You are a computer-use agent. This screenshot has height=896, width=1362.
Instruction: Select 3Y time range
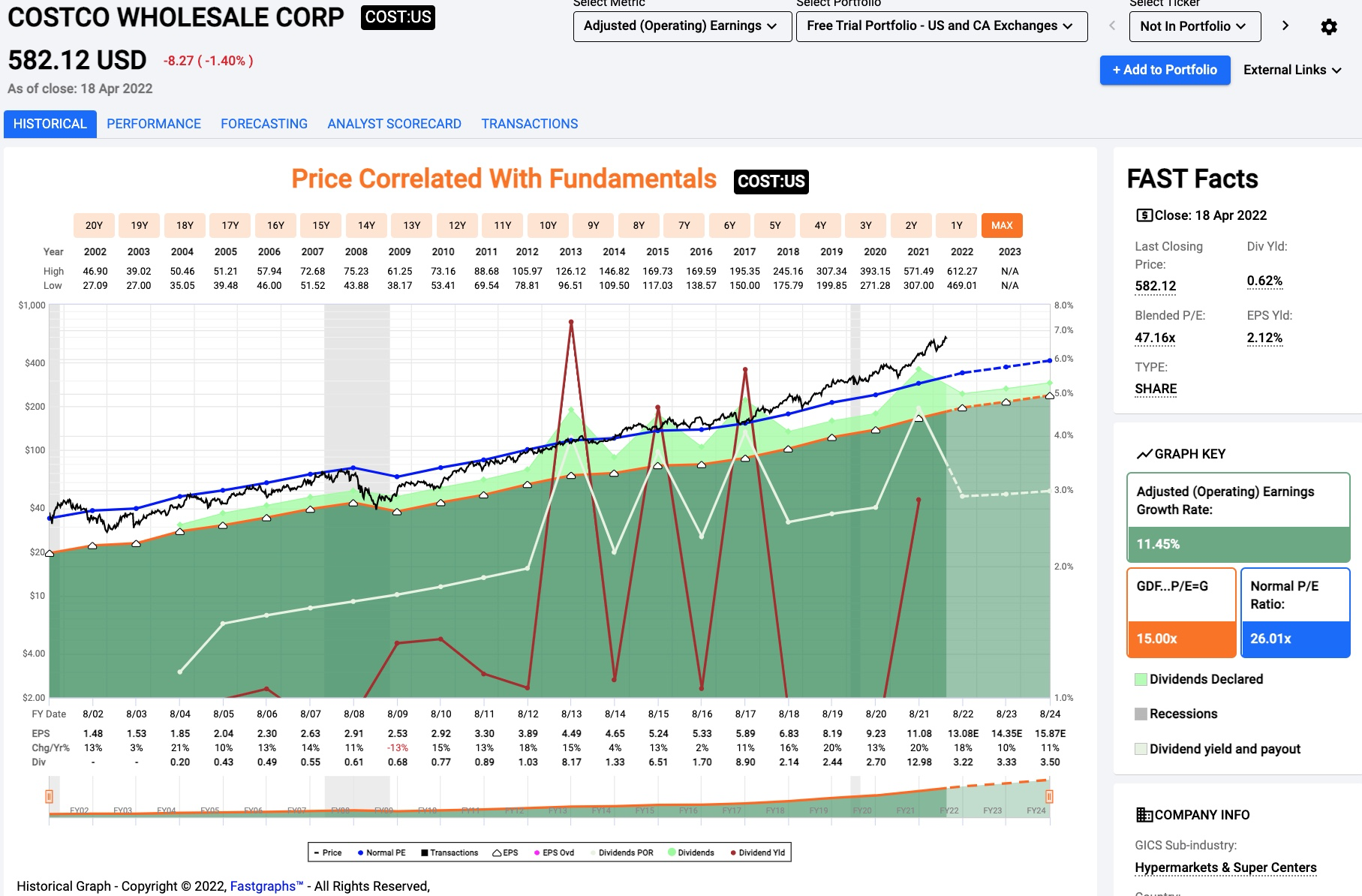tap(866, 225)
